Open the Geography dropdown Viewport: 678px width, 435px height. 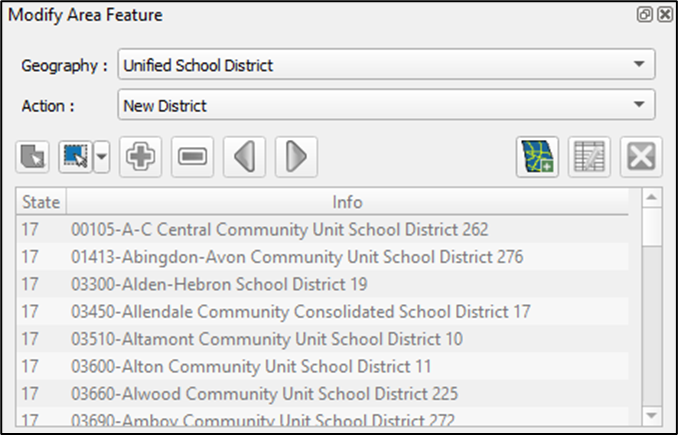click(386, 65)
